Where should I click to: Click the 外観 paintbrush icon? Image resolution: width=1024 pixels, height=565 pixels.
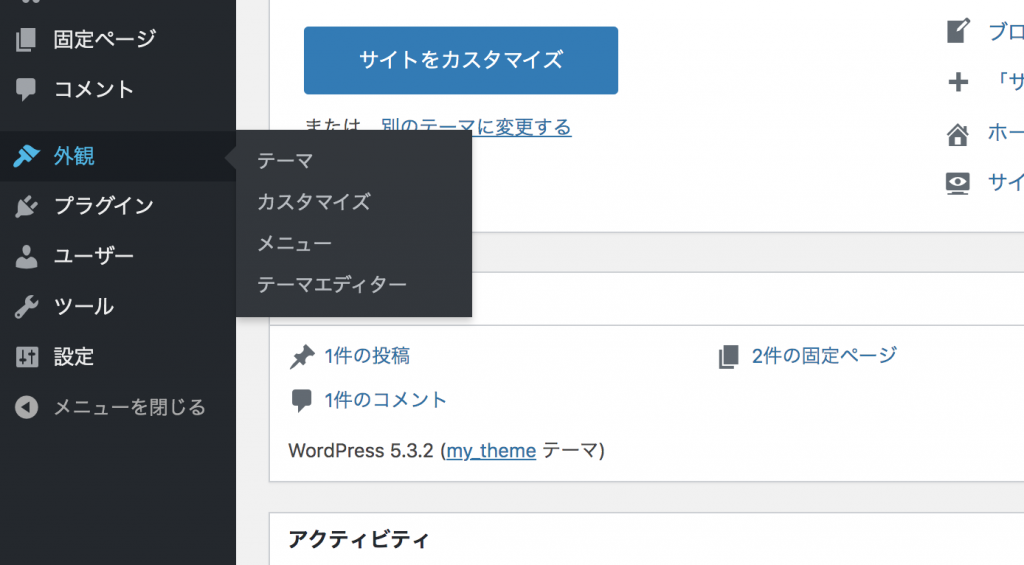click(26, 155)
